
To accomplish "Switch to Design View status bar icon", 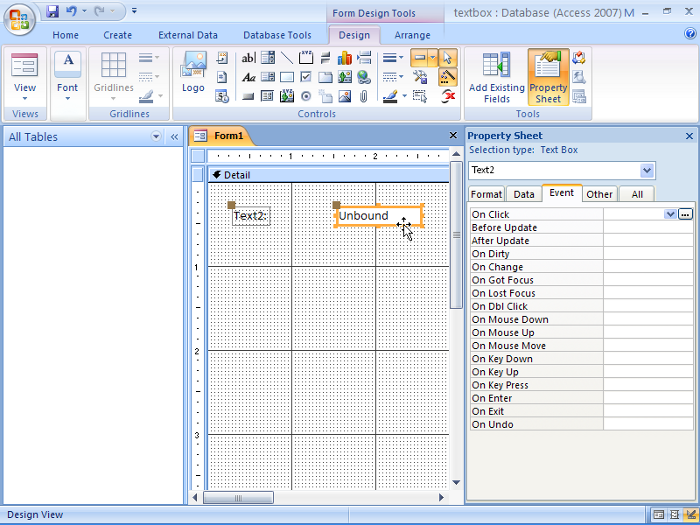I will pyautogui.click(x=692, y=515).
